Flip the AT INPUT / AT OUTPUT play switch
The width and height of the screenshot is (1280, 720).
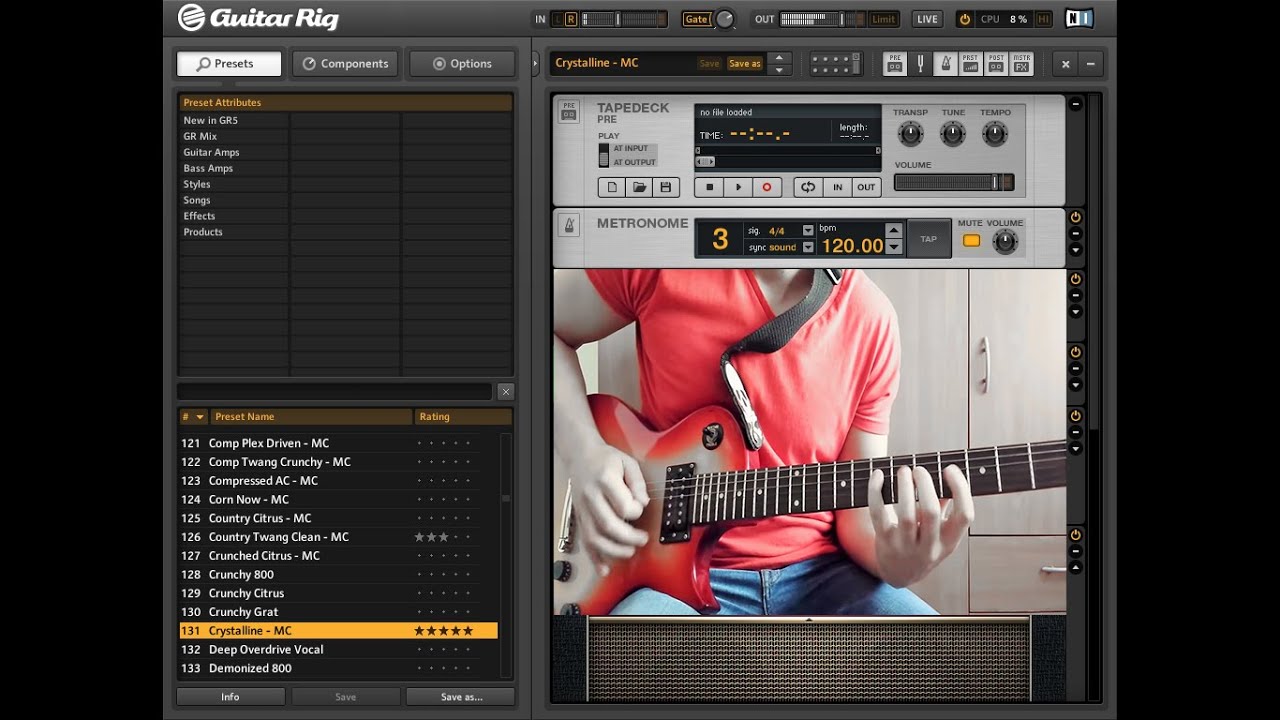tap(603, 155)
